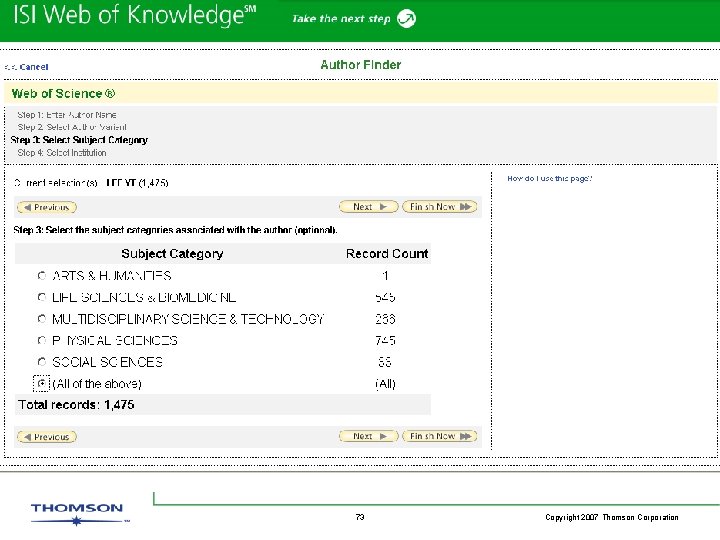Click the Step 2: Select Author Variant text
Image resolution: width=720 pixels, height=540 pixels.
coord(72,127)
